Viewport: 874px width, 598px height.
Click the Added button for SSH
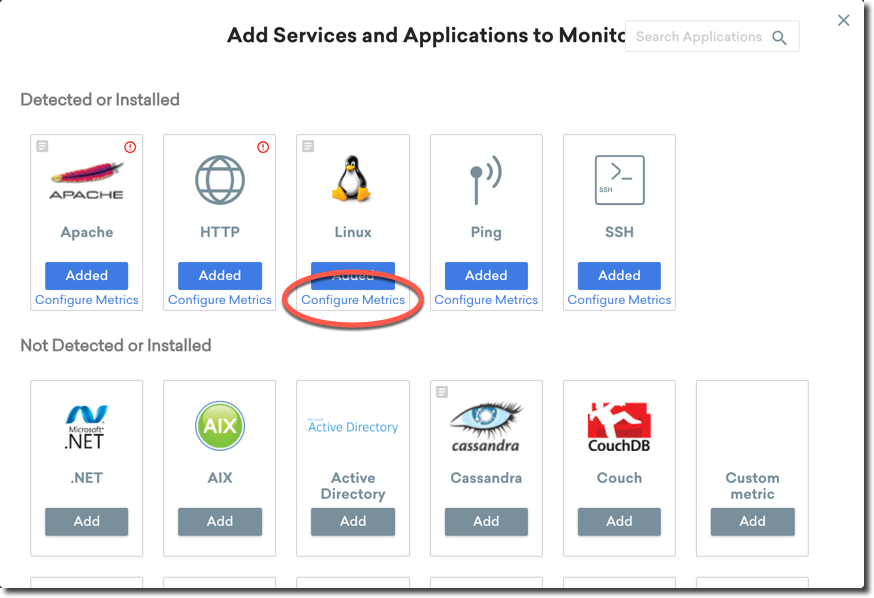click(619, 275)
